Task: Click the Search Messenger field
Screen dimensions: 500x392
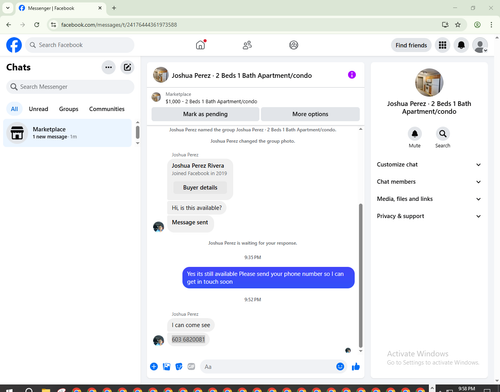Action: pyautogui.click(x=70, y=87)
